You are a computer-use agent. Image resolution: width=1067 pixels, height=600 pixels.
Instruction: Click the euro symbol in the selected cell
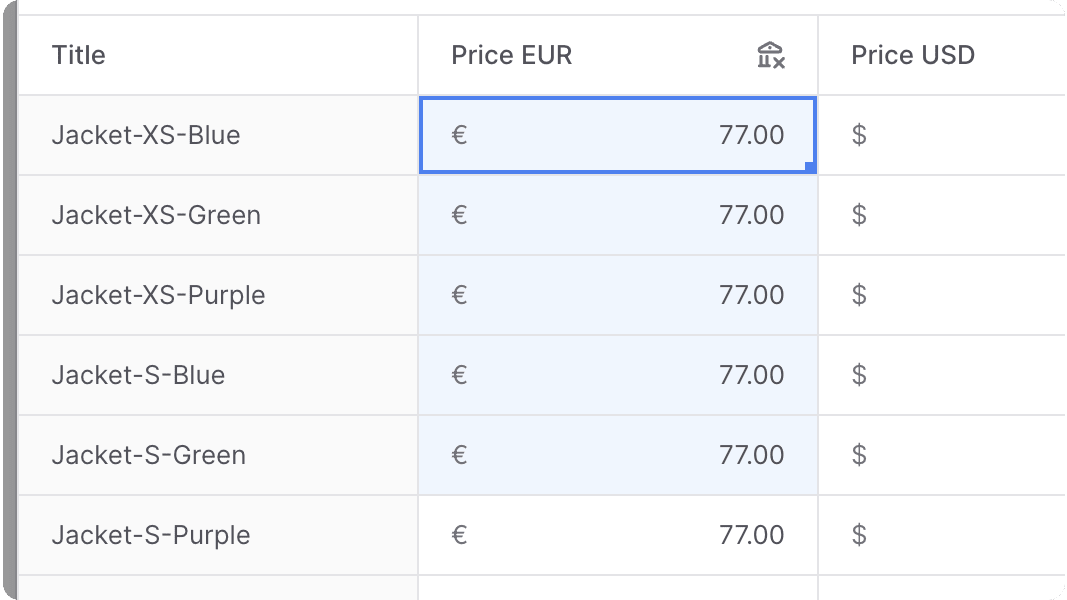[x=459, y=135]
